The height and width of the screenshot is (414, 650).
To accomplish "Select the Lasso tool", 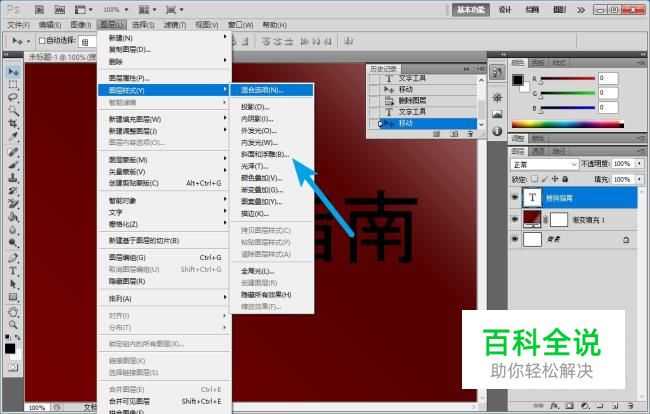I will click(13, 98).
